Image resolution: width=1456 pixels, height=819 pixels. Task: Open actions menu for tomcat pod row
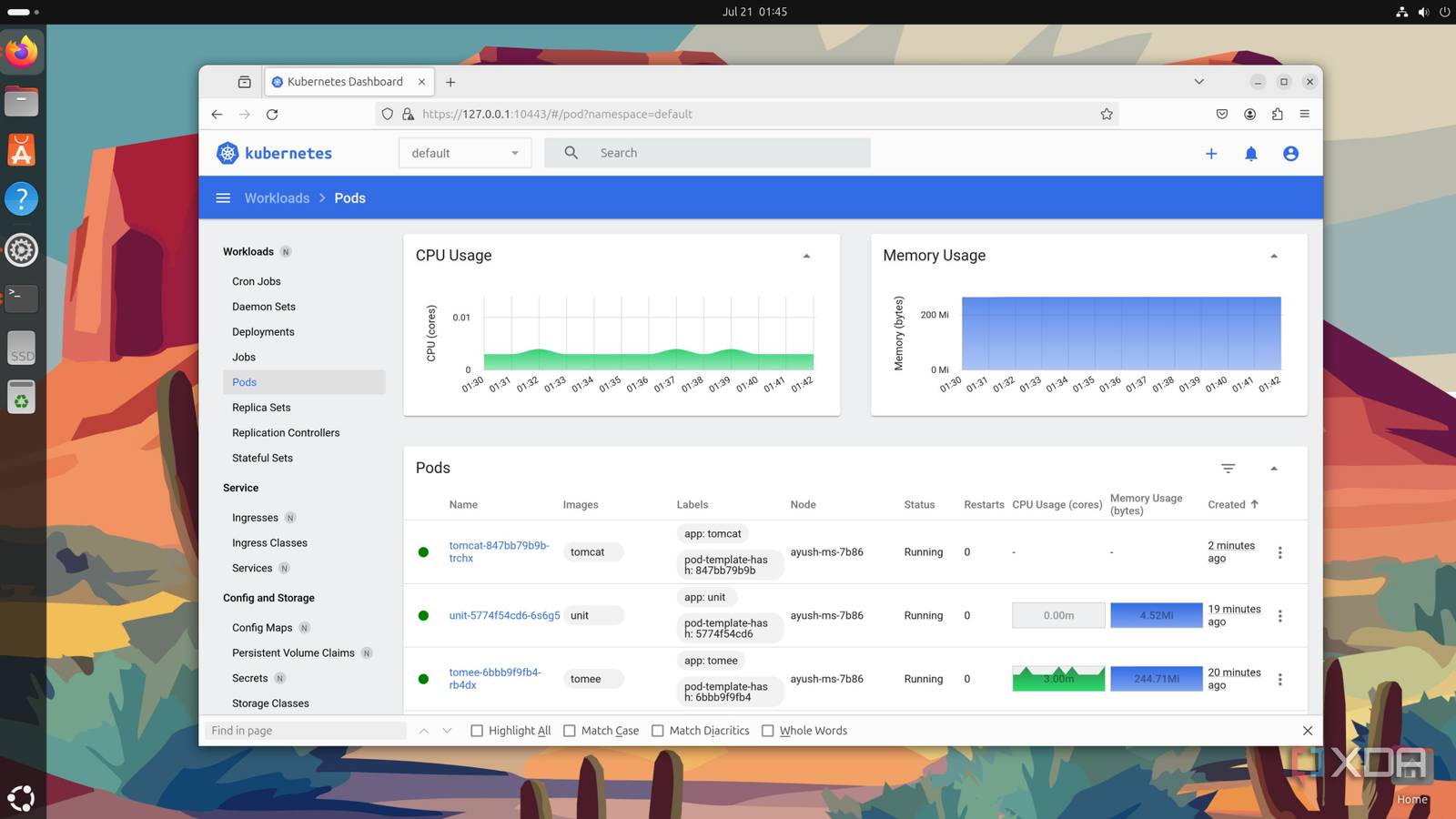1279,552
